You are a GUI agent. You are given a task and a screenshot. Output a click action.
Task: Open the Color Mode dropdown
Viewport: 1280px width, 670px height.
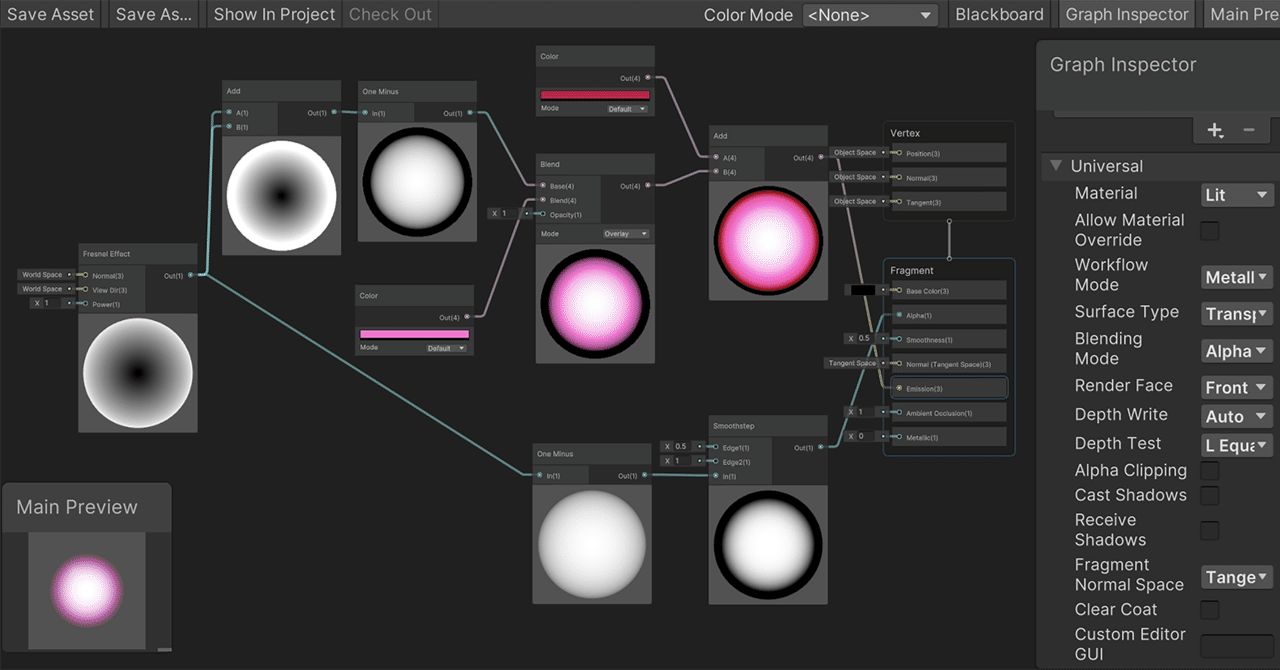(x=870, y=14)
